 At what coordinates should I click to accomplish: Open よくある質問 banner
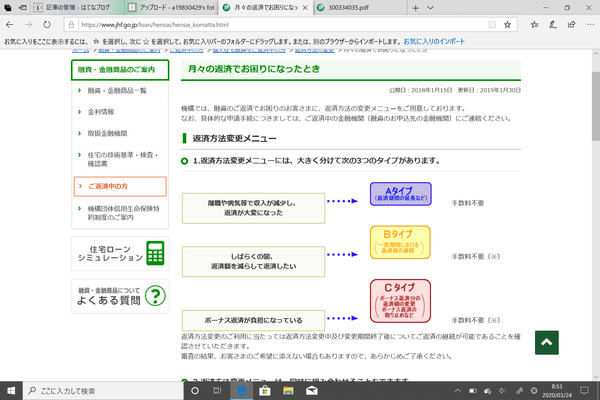(x=120, y=296)
